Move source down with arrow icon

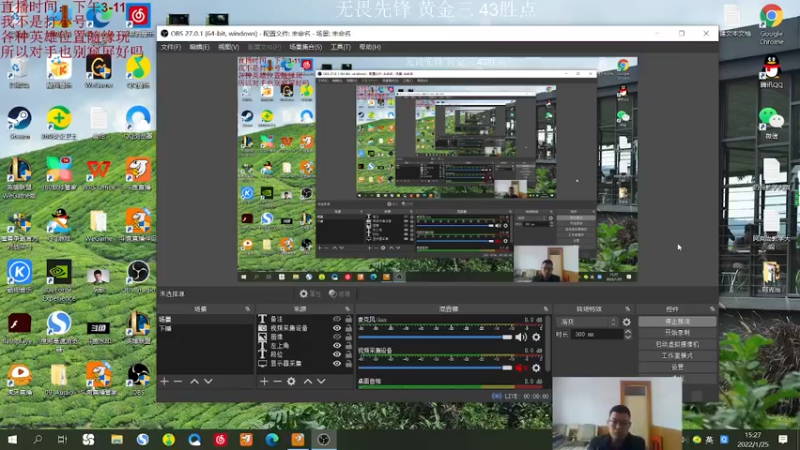[x=321, y=381]
